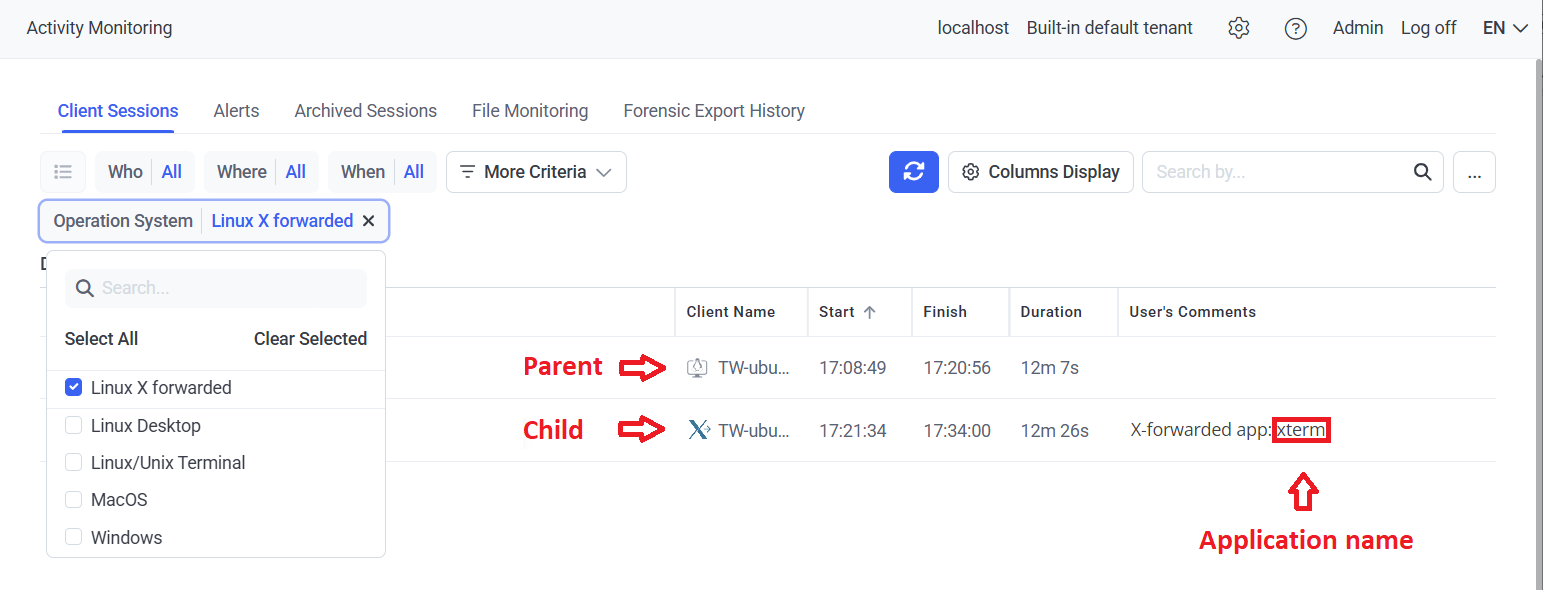Open the EN language dropdown
This screenshot has width=1543, height=590.
pyautogui.click(x=1505, y=28)
